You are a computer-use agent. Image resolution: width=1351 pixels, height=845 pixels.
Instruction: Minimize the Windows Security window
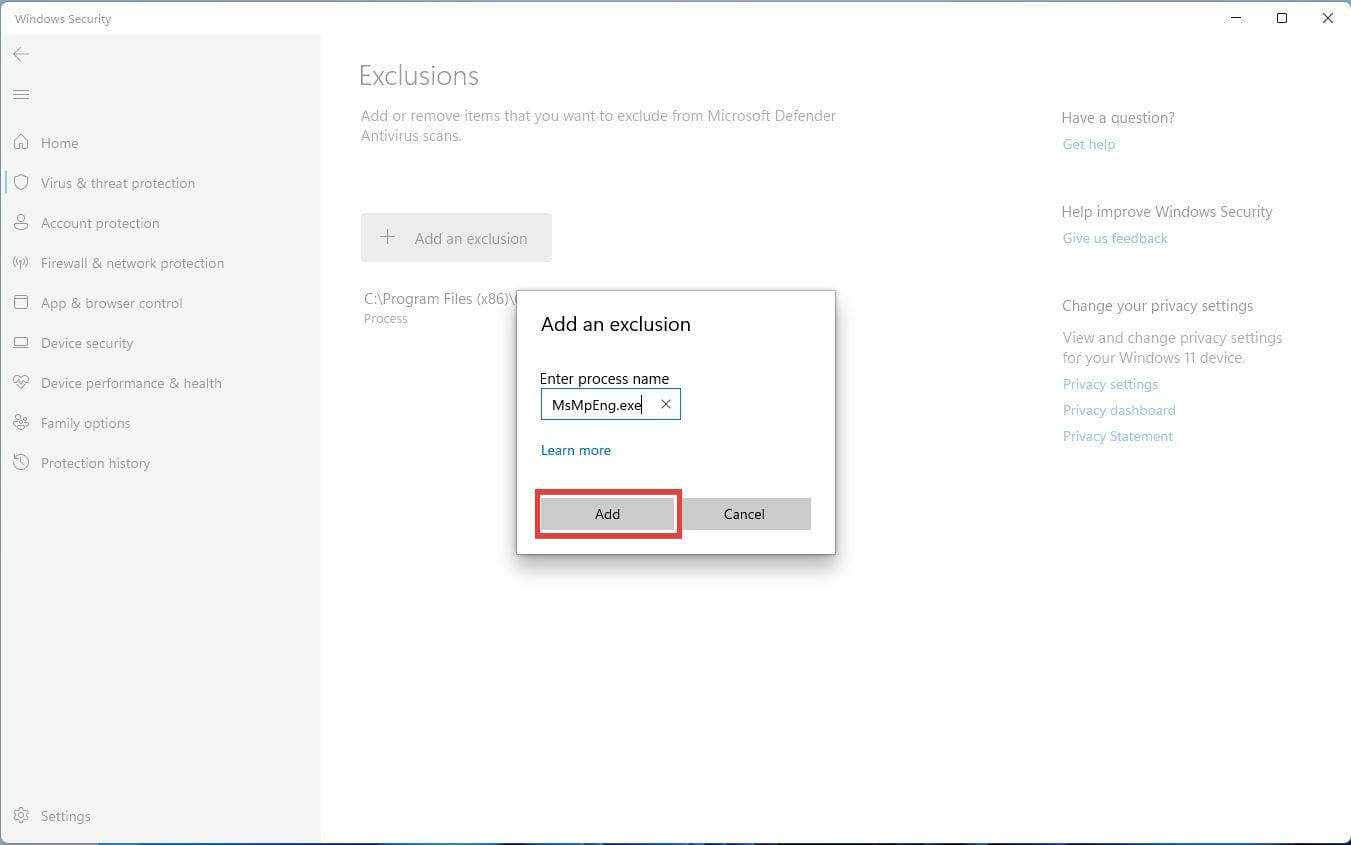[x=1237, y=18]
